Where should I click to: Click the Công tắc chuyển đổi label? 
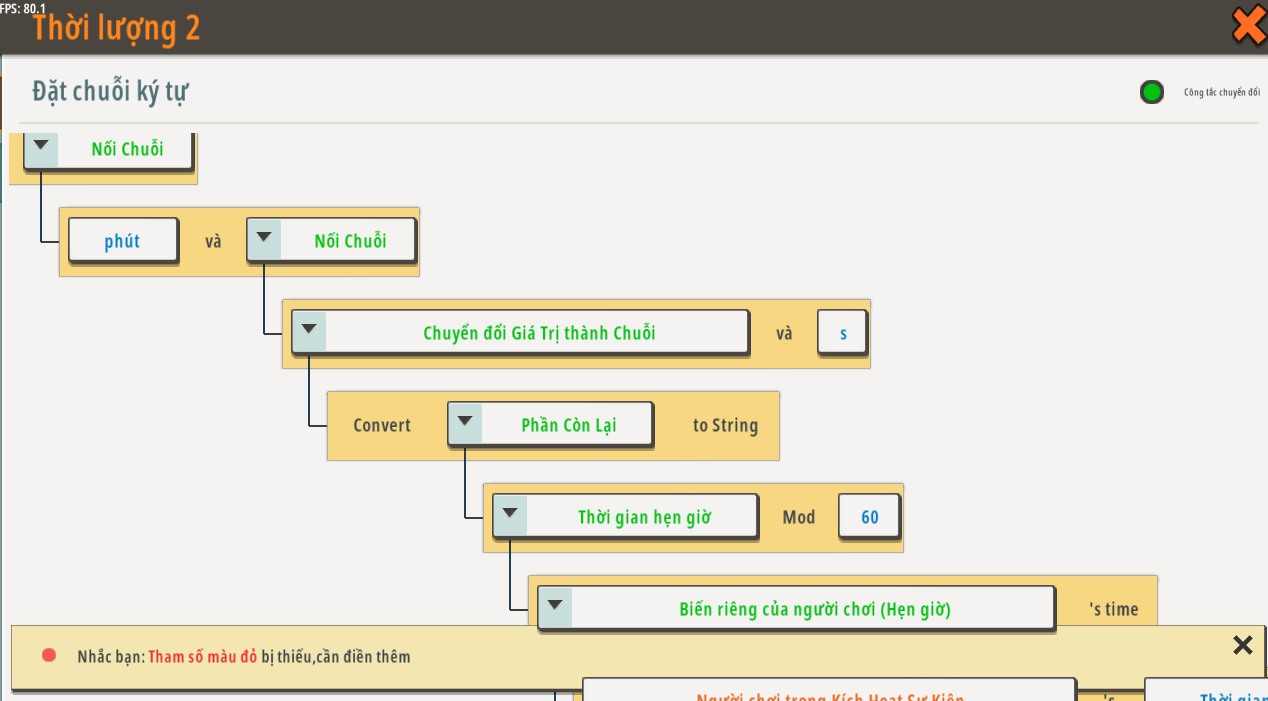1221,93
